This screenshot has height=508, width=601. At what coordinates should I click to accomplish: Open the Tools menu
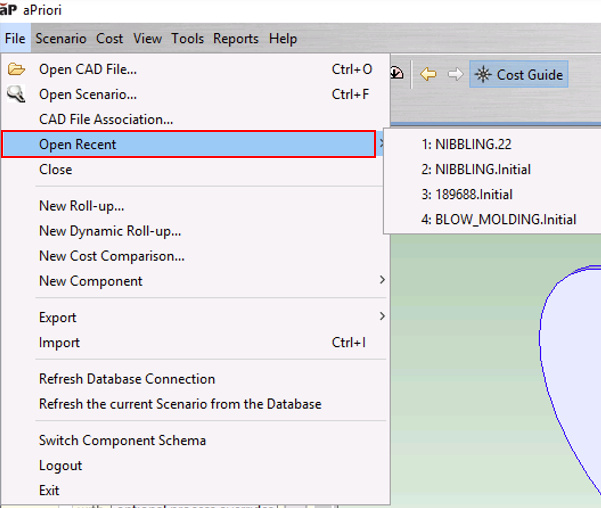[x=187, y=38]
